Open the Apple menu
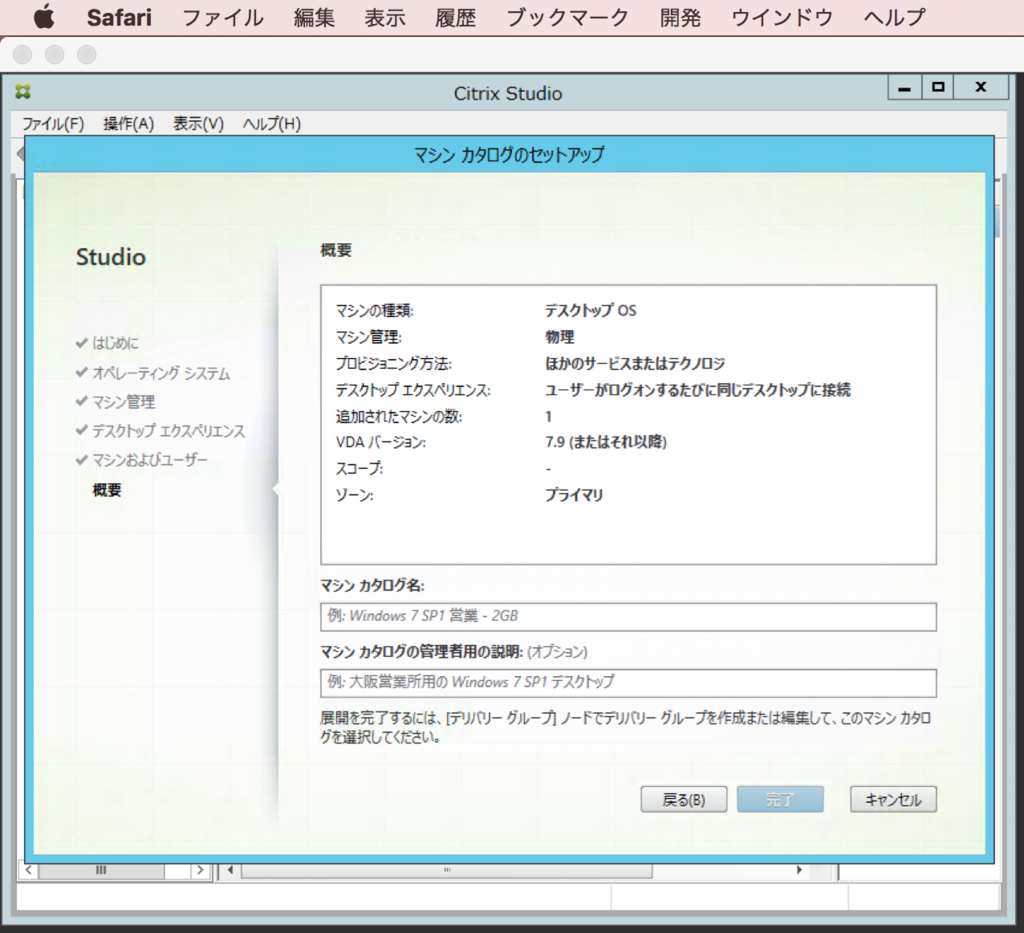Image resolution: width=1024 pixels, height=933 pixels. pyautogui.click(x=44, y=17)
